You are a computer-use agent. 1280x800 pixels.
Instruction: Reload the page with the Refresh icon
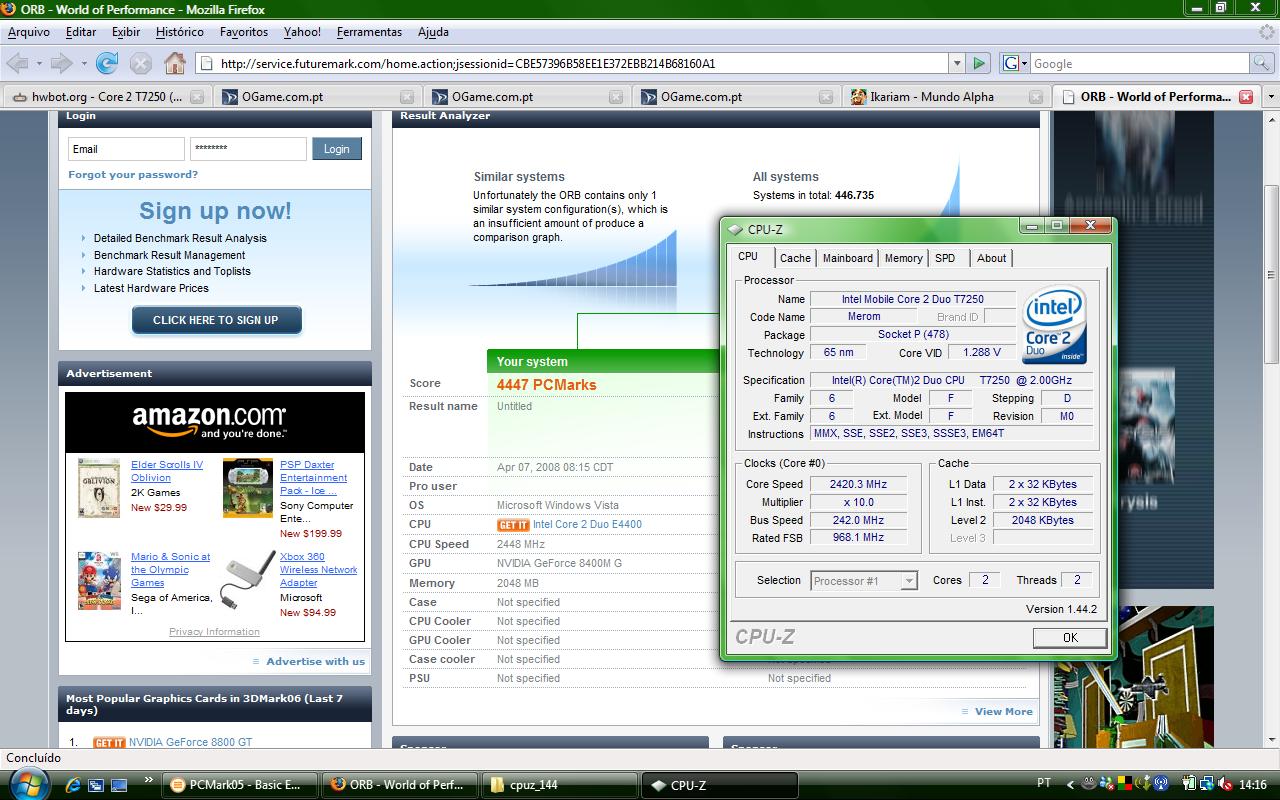pos(107,63)
